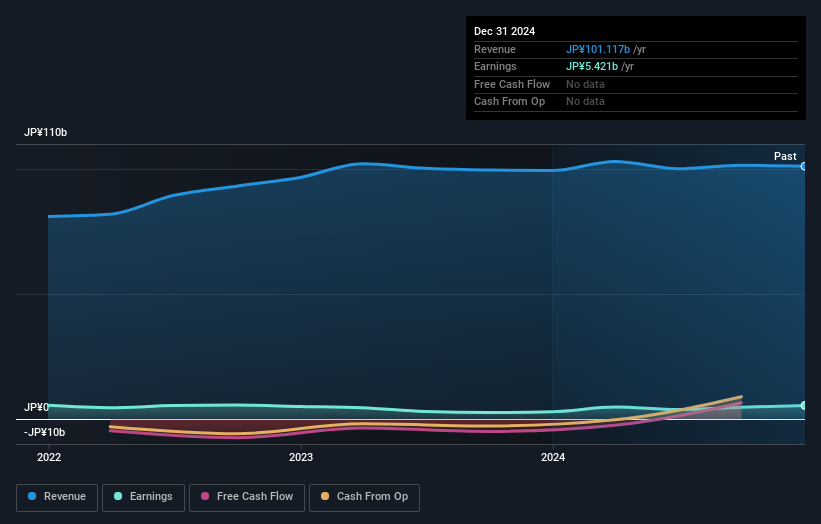Click the 2023 x-axis label
Viewport: 821px width, 524px height.
click(x=301, y=458)
